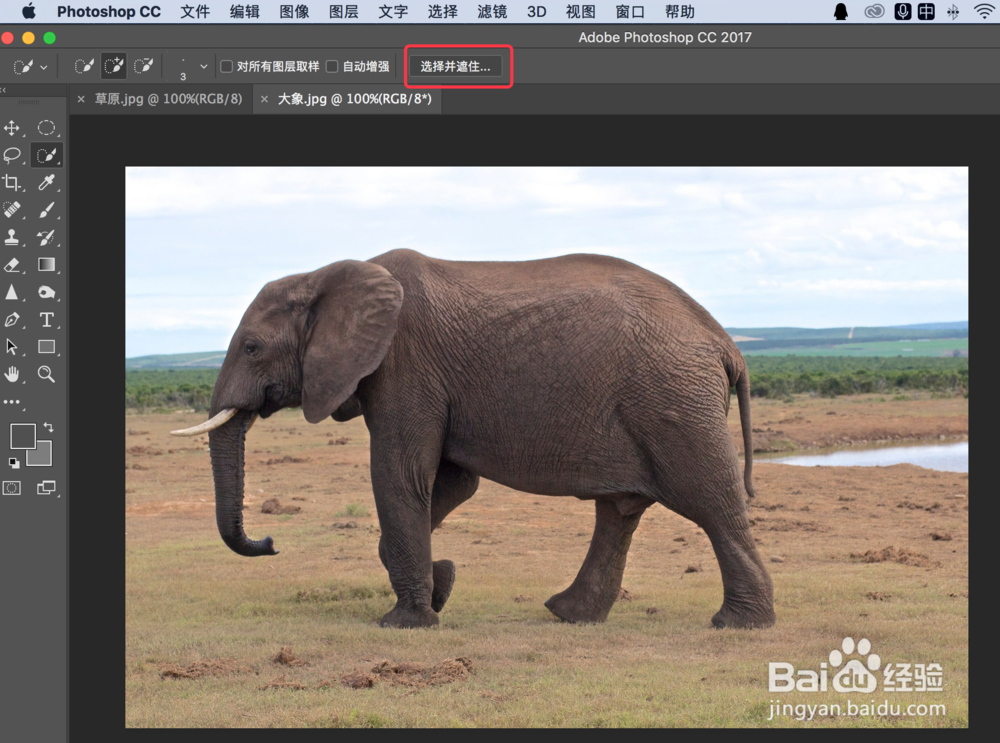Click the QQ penguin menu bar icon
Viewport: 1000px width, 743px height.
point(841,11)
